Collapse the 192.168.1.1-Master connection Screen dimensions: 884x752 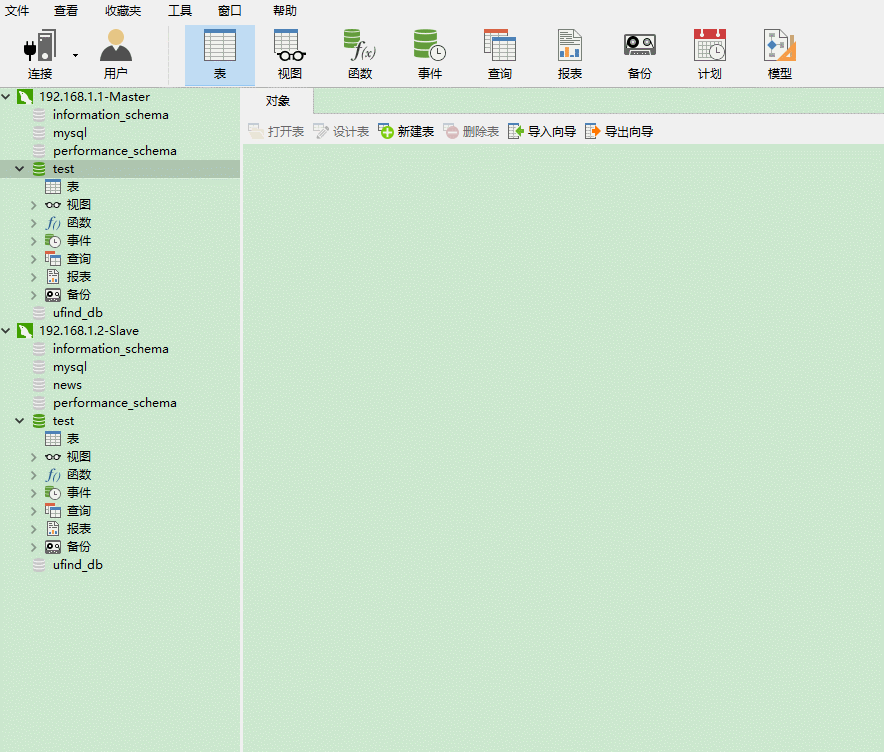click(x=8, y=96)
